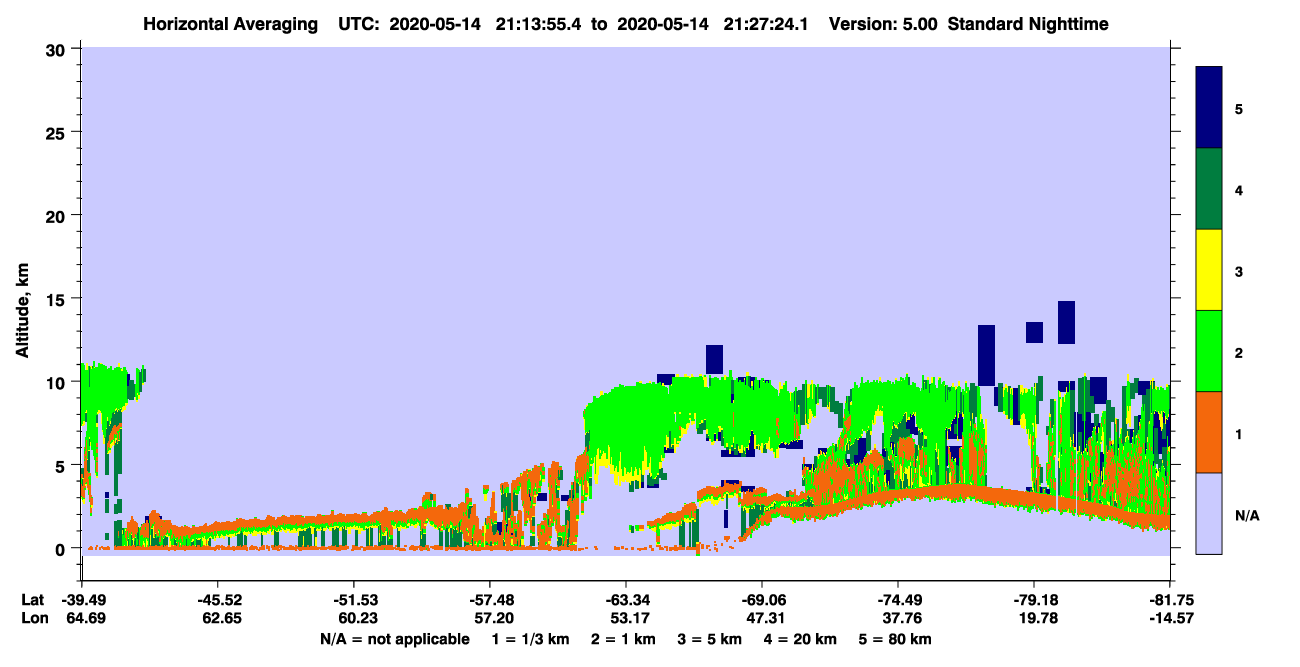Click the '4 = 20 km' legend text
The height and width of the screenshot is (667, 1300).
[x=801, y=639]
